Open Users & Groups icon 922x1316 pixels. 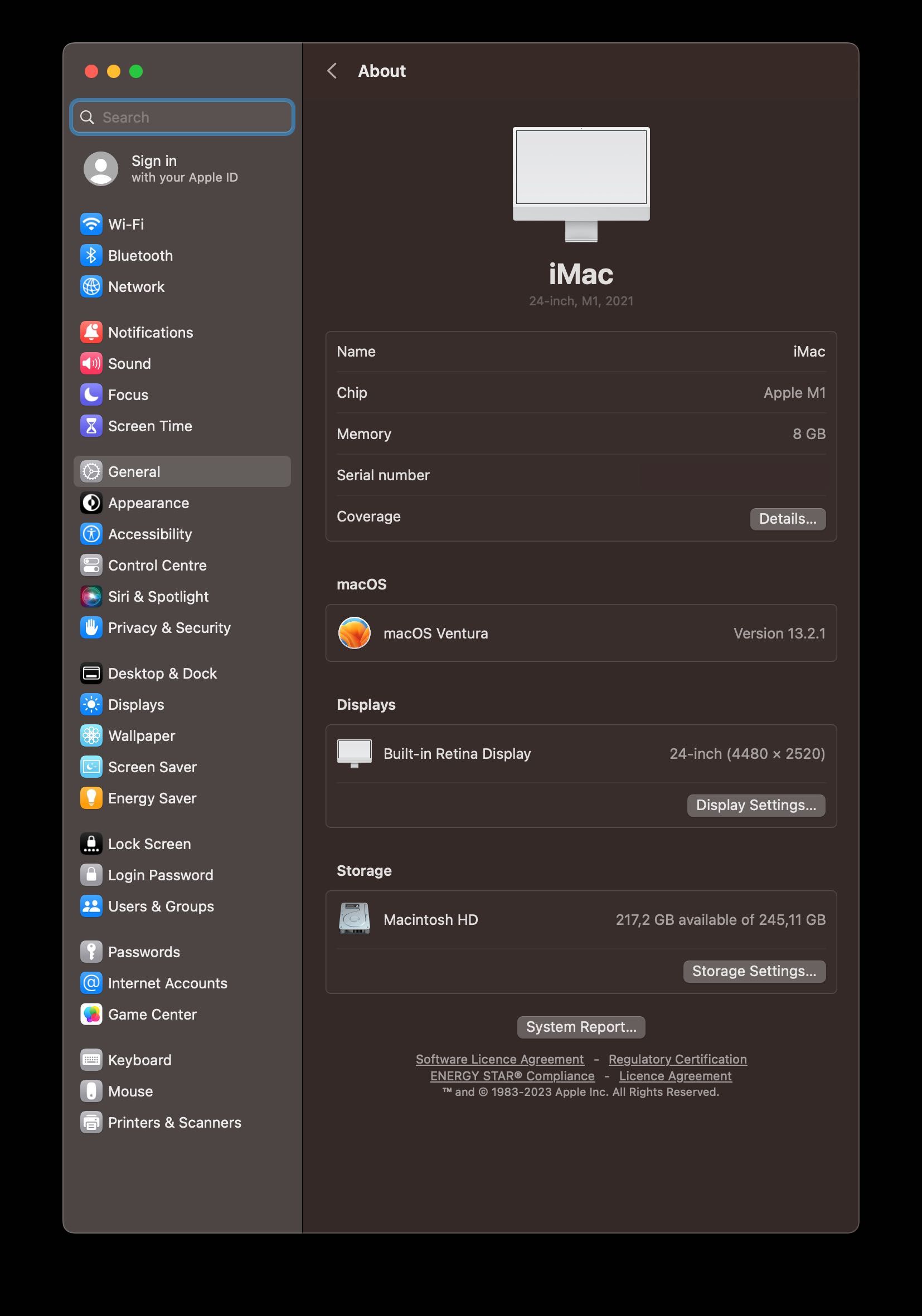(x=91, y=906)
